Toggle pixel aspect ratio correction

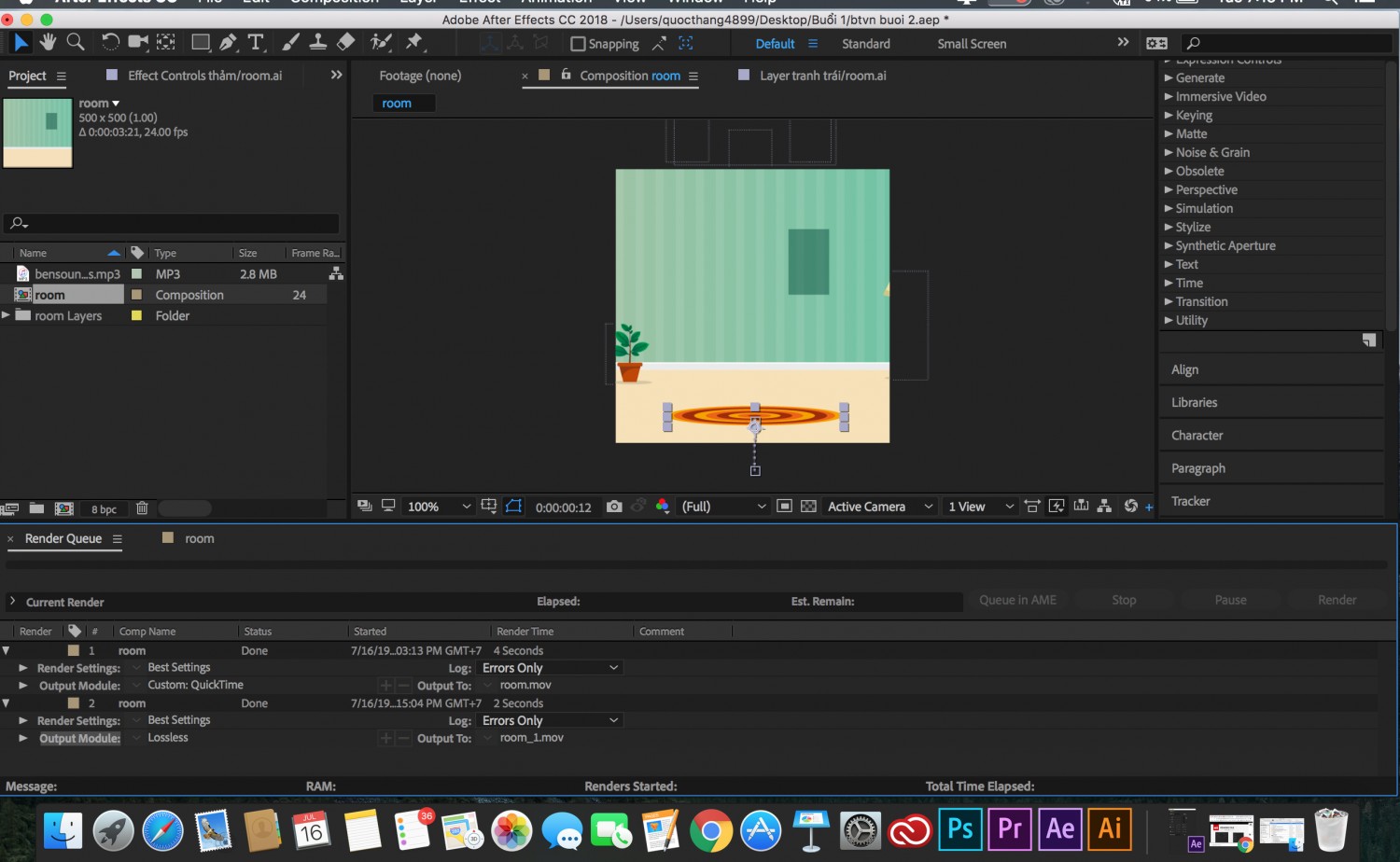click(1032, 507)
